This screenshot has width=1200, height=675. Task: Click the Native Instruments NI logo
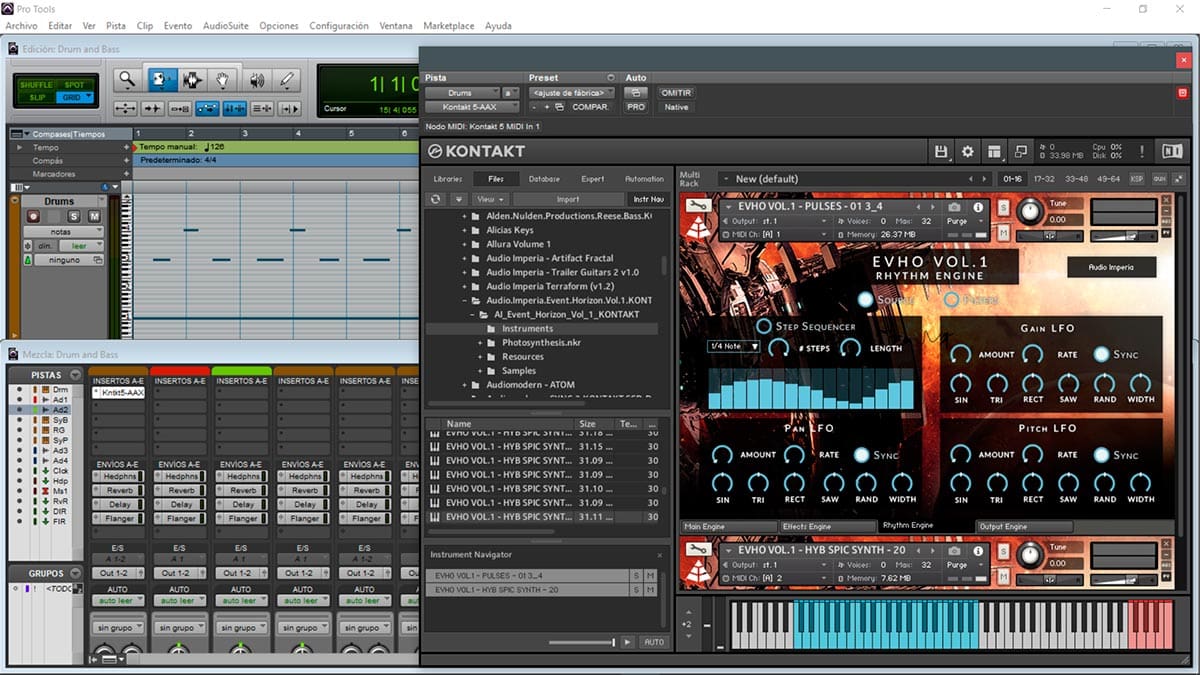pyautogui.click(x=1172, y=151)
